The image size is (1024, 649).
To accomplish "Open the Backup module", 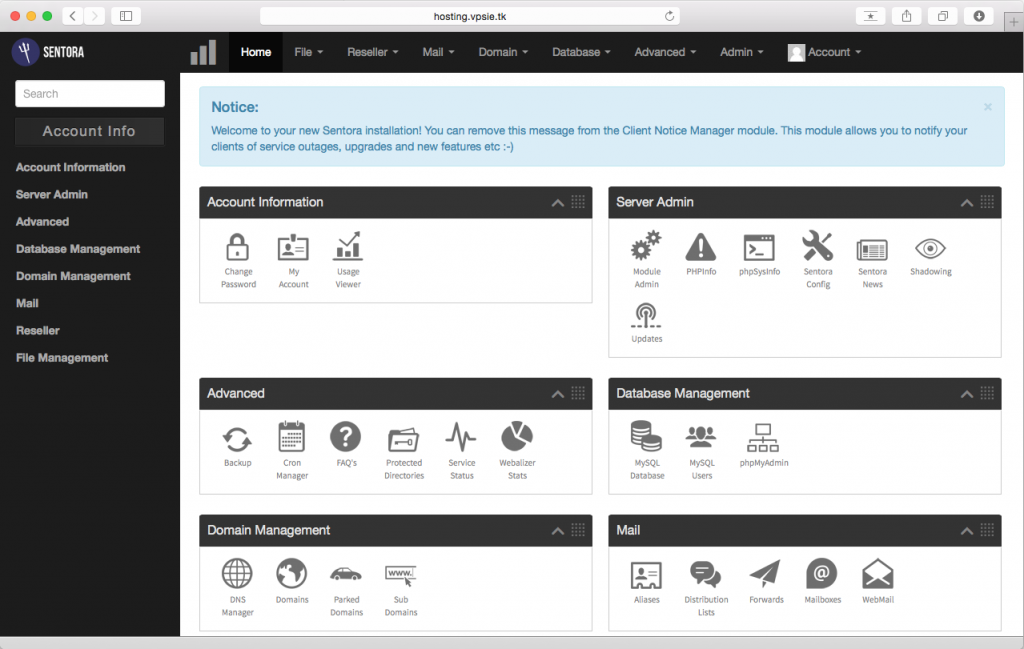I will click(237, 446).
